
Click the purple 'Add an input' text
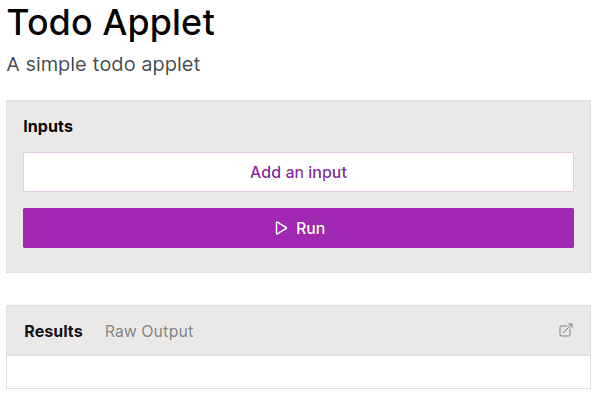click(x=298, y=173)
